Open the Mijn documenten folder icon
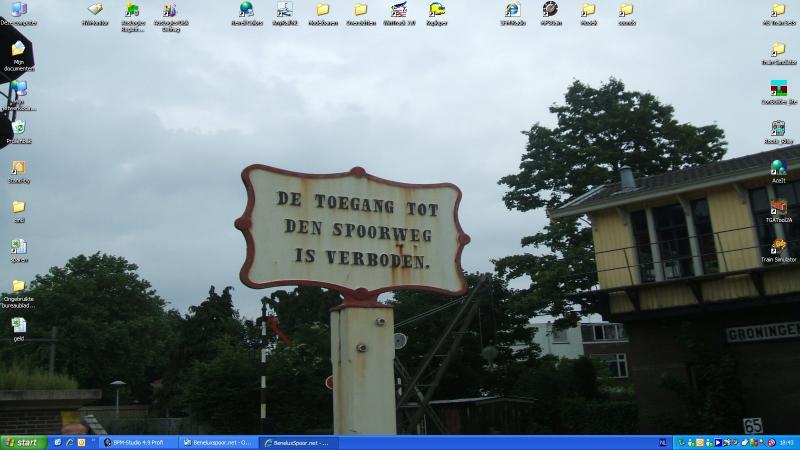The height and width of the screenshot is (450, 800). 18,56
